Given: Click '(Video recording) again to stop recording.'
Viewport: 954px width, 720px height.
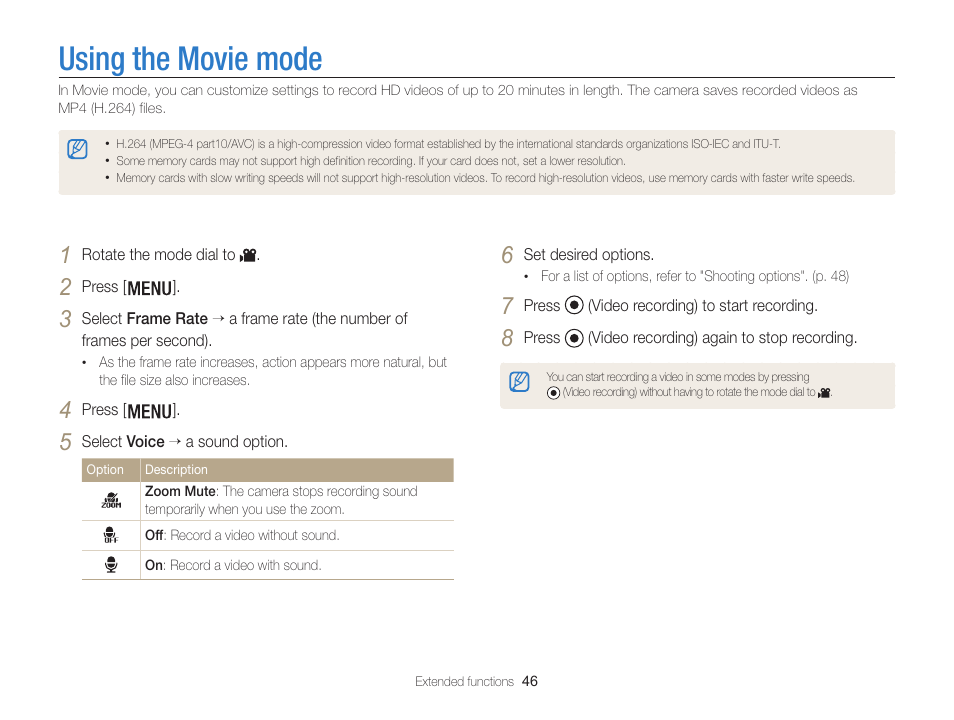Looking at the screenshot, I should [722, 337].
